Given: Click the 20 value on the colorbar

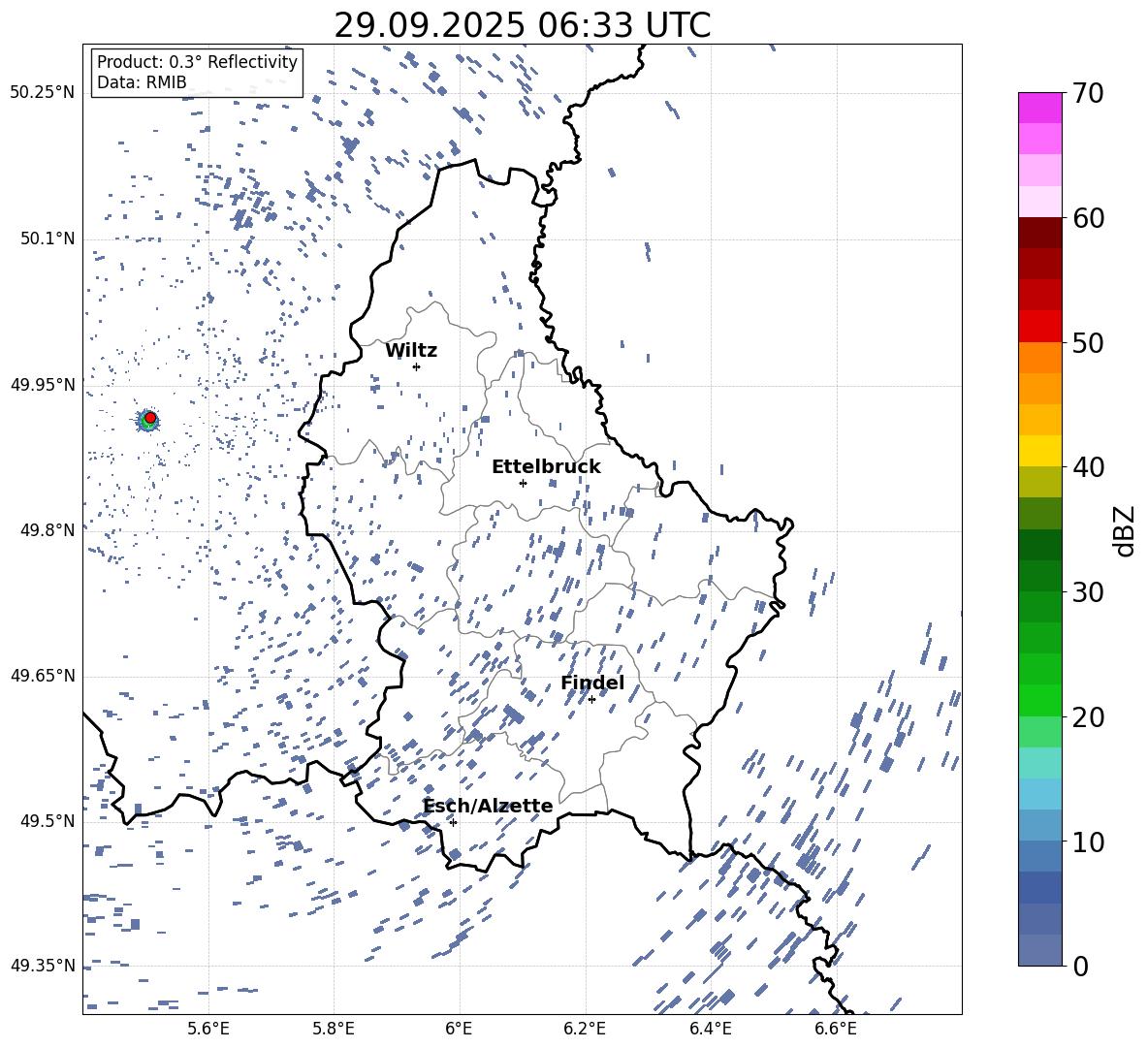Looking at the screenshot, I should tap(1088, 717).
